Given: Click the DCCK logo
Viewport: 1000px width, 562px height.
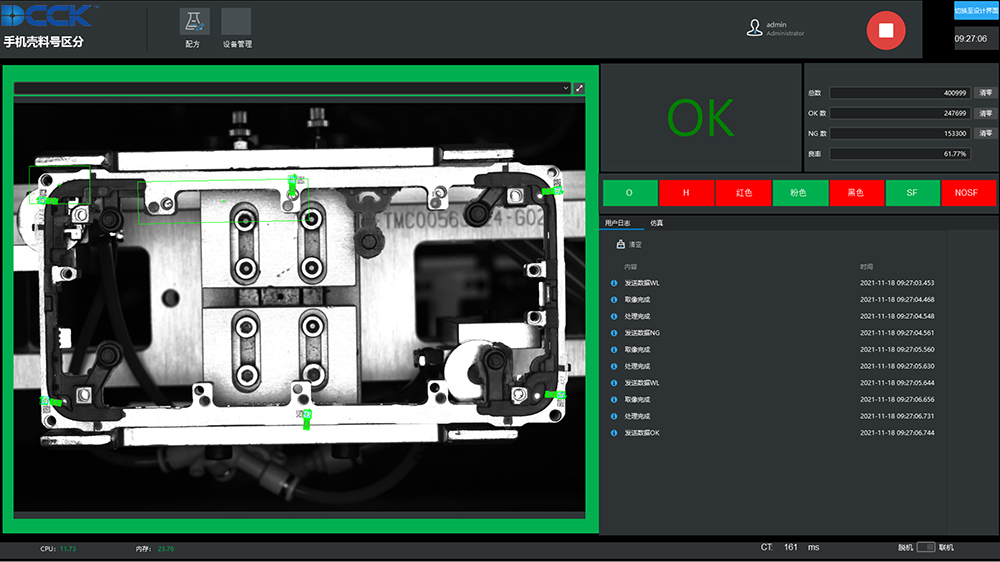Looking at the screenshot, I should (x=48, y=16).
